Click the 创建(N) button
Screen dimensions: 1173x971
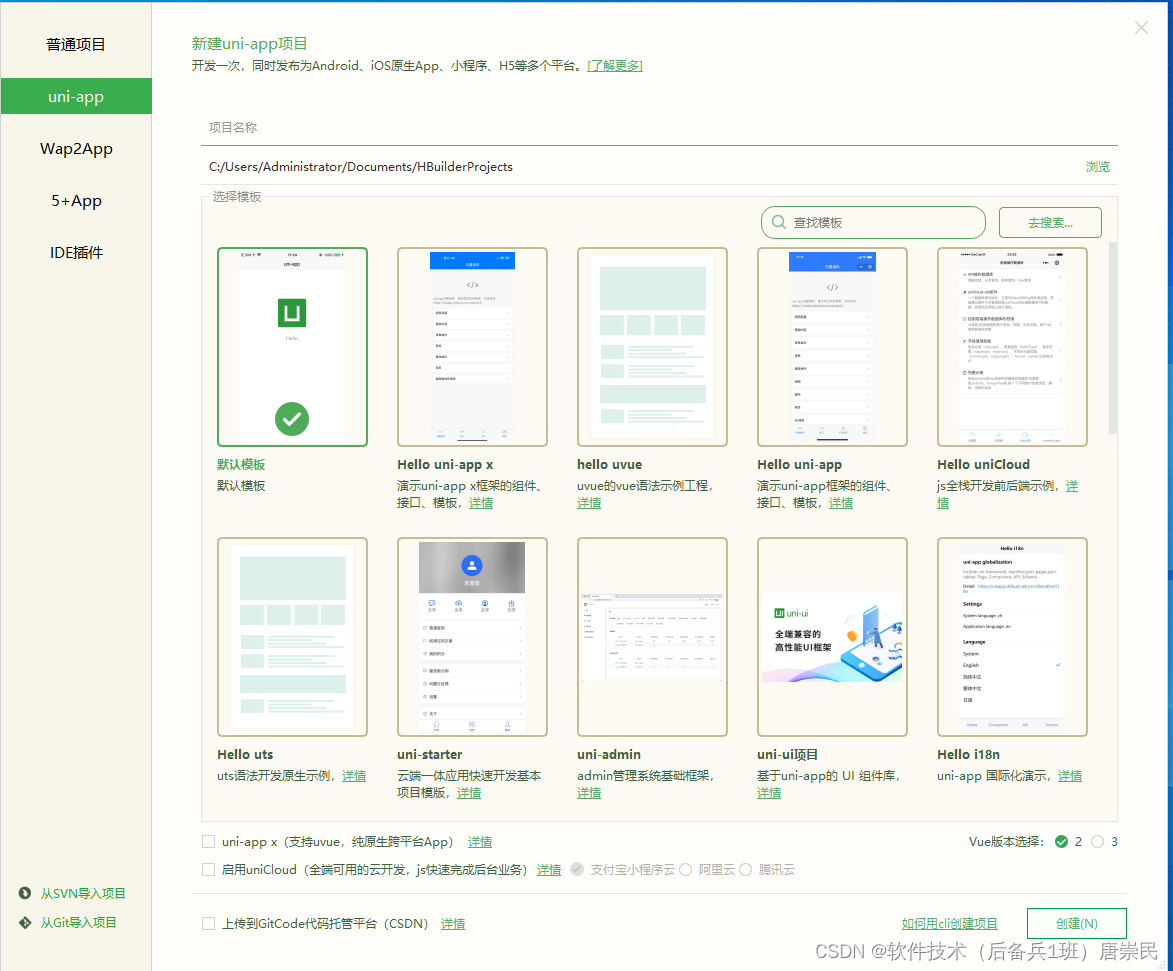1076,923
